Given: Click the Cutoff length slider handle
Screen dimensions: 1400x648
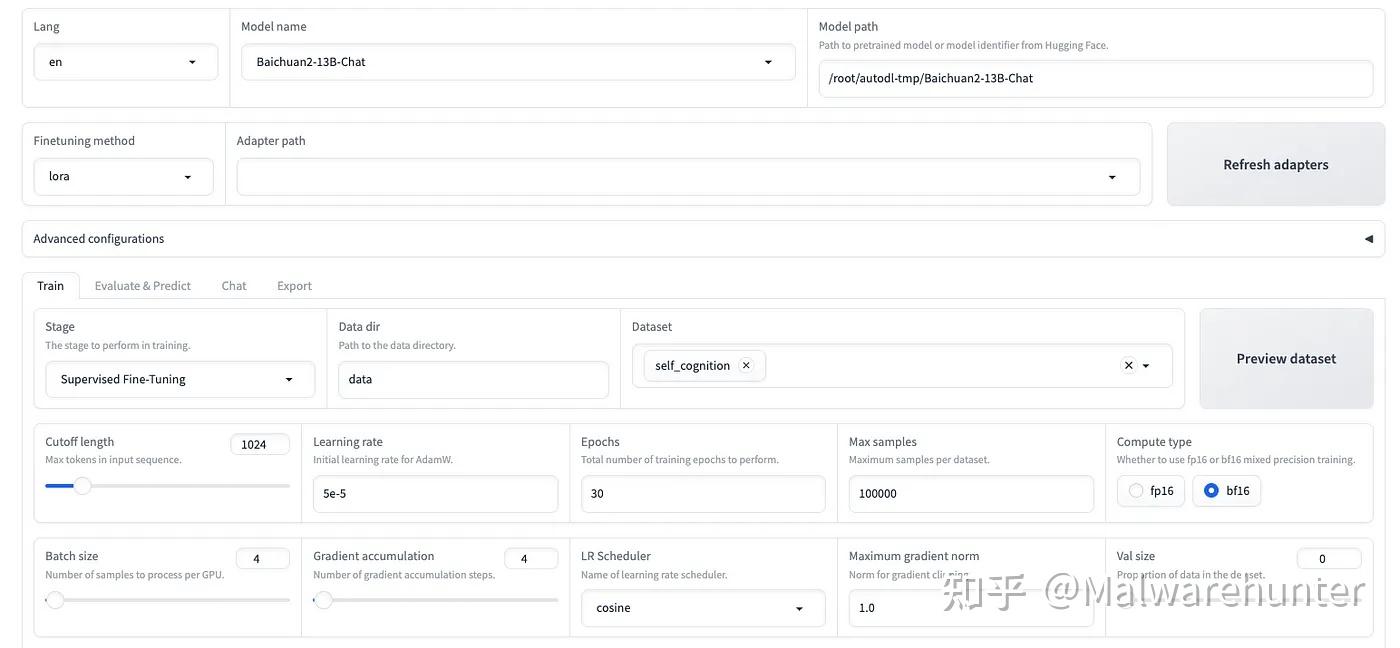Looking at the screenshot, I should pyautogui.click(x=81, y=484).
